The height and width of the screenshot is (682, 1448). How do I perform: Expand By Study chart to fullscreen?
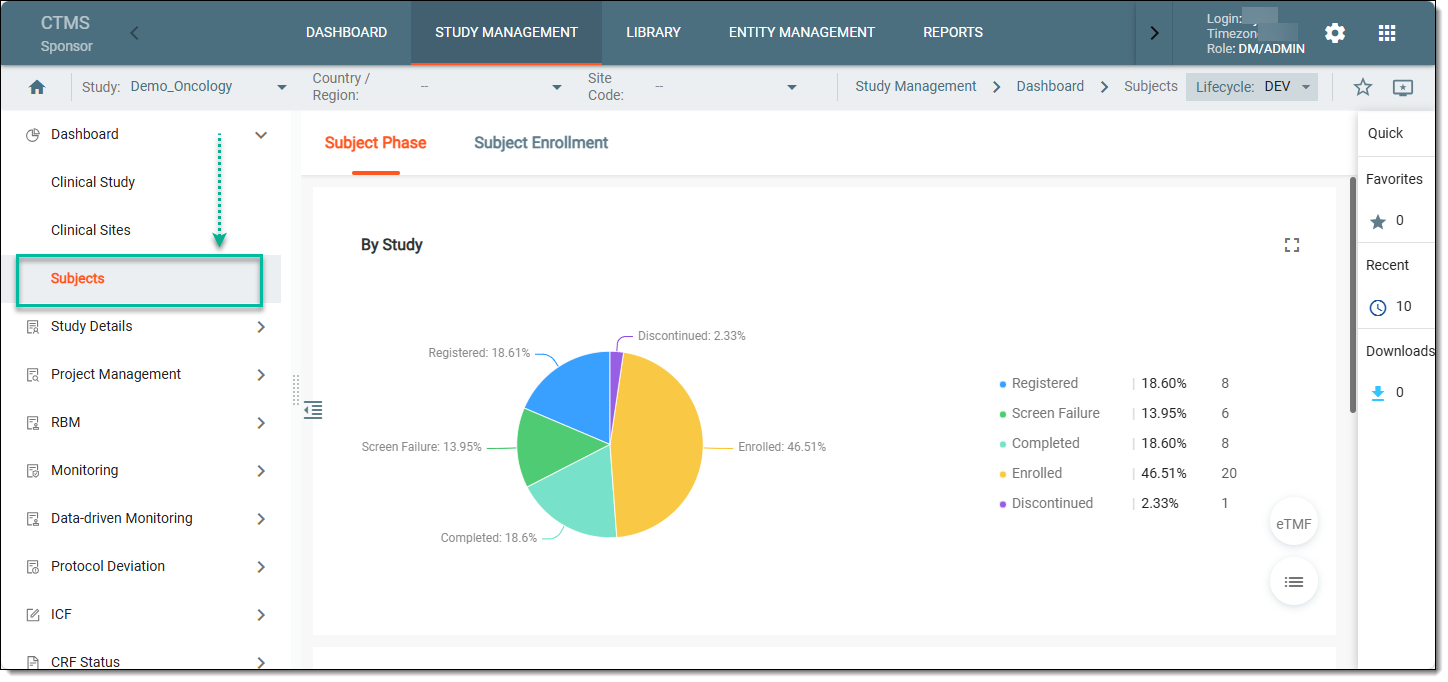coord(1292,245)
